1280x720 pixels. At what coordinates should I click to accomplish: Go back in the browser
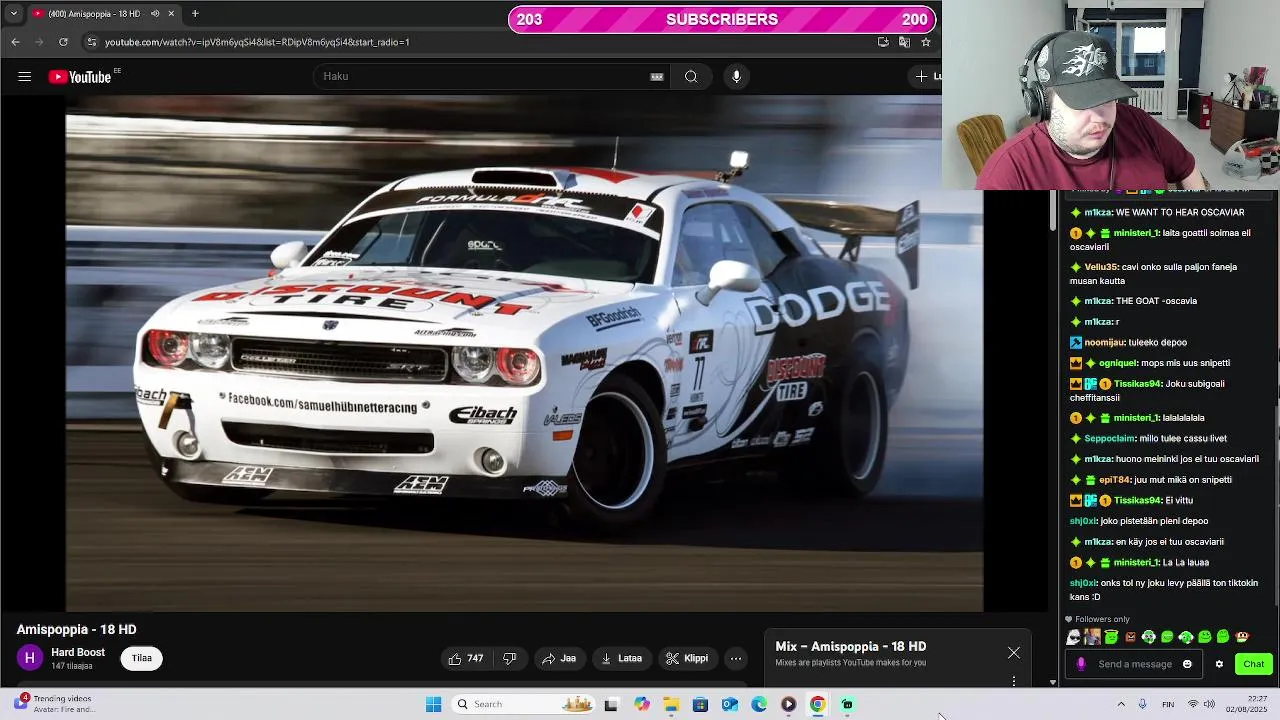click(15, 42)
